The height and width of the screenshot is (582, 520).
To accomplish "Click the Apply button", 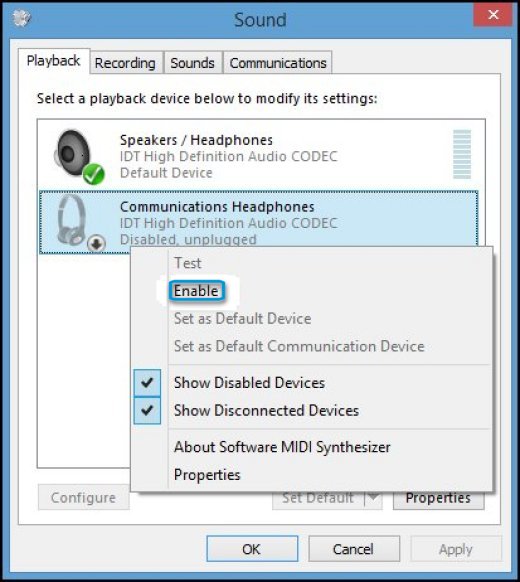I will point(455,549).
